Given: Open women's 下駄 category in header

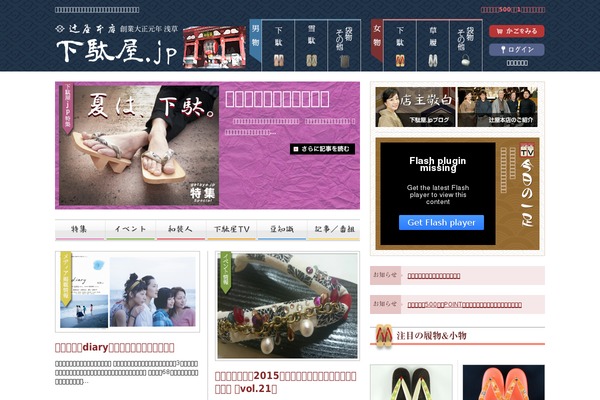Looking at the screenshot, I should click(400, 46).
